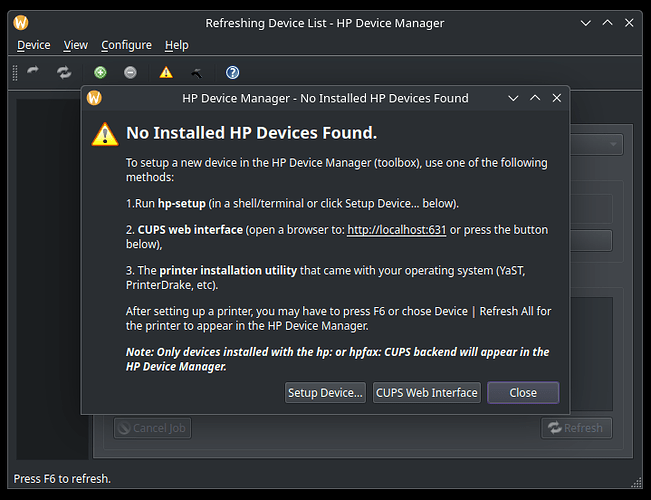Click the bold 'CUPS web interface' text
The width and height of the screenshot is (651, 500).
(190, 230)
